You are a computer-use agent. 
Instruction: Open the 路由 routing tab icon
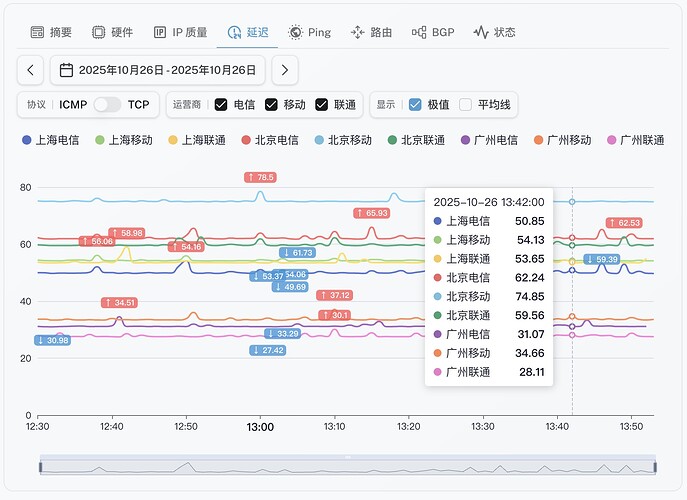(x=358, y=32)
